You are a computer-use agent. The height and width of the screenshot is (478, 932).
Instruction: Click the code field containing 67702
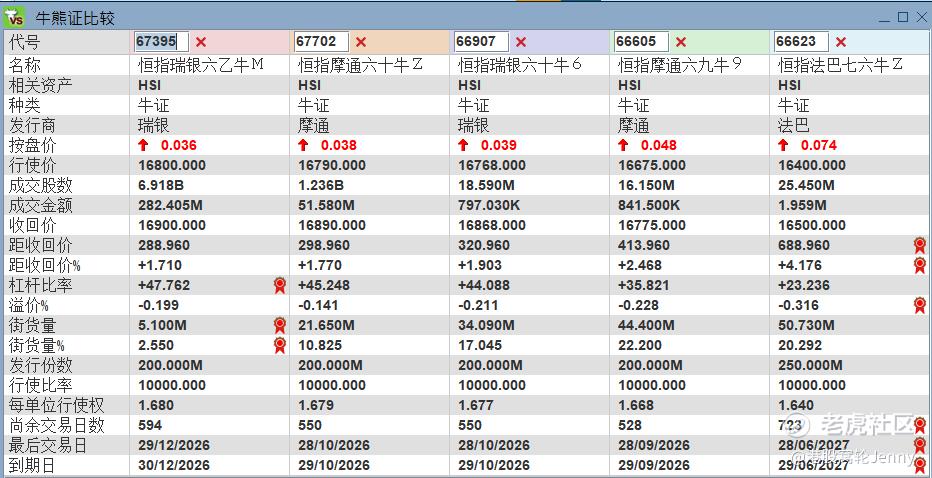pos(321,42)
